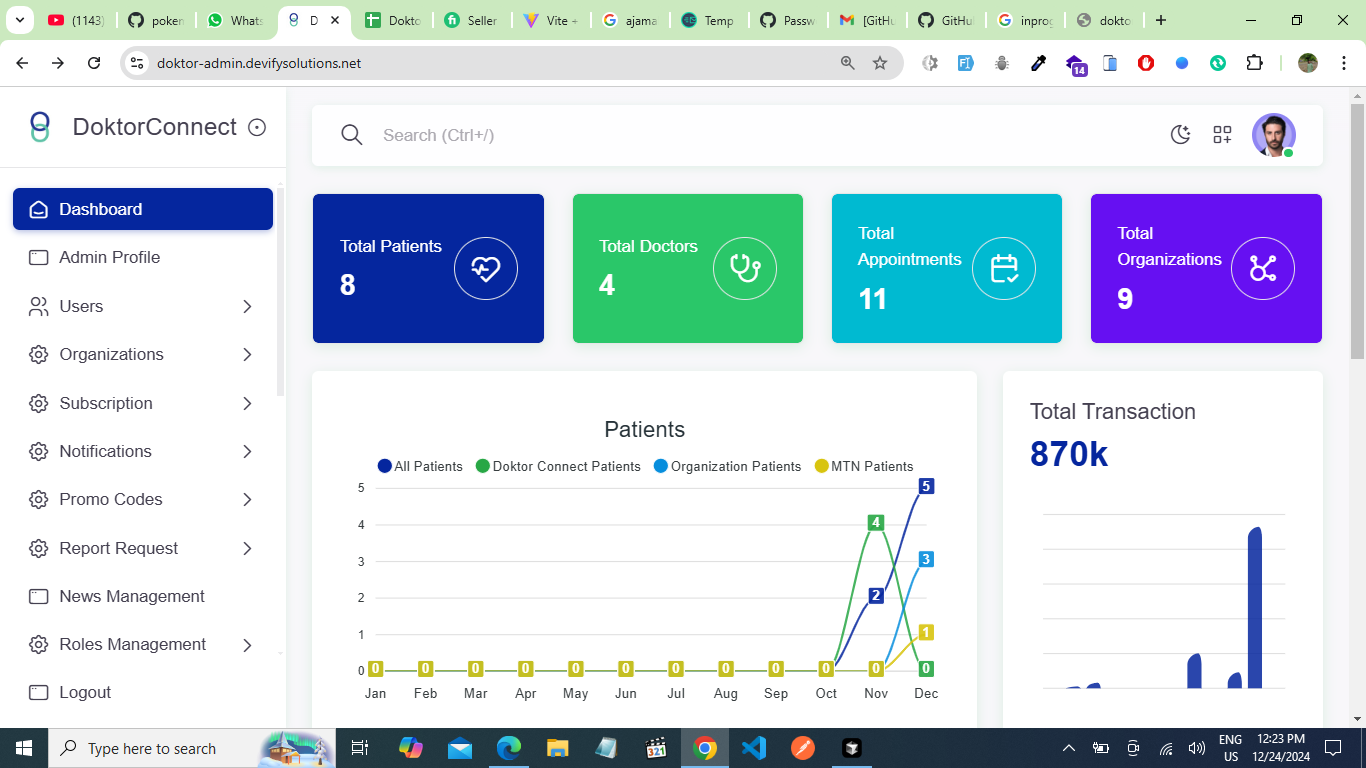Click the Report Request gear icon
This screenshot has height=768, width=1366.
(x=39, y=548)
